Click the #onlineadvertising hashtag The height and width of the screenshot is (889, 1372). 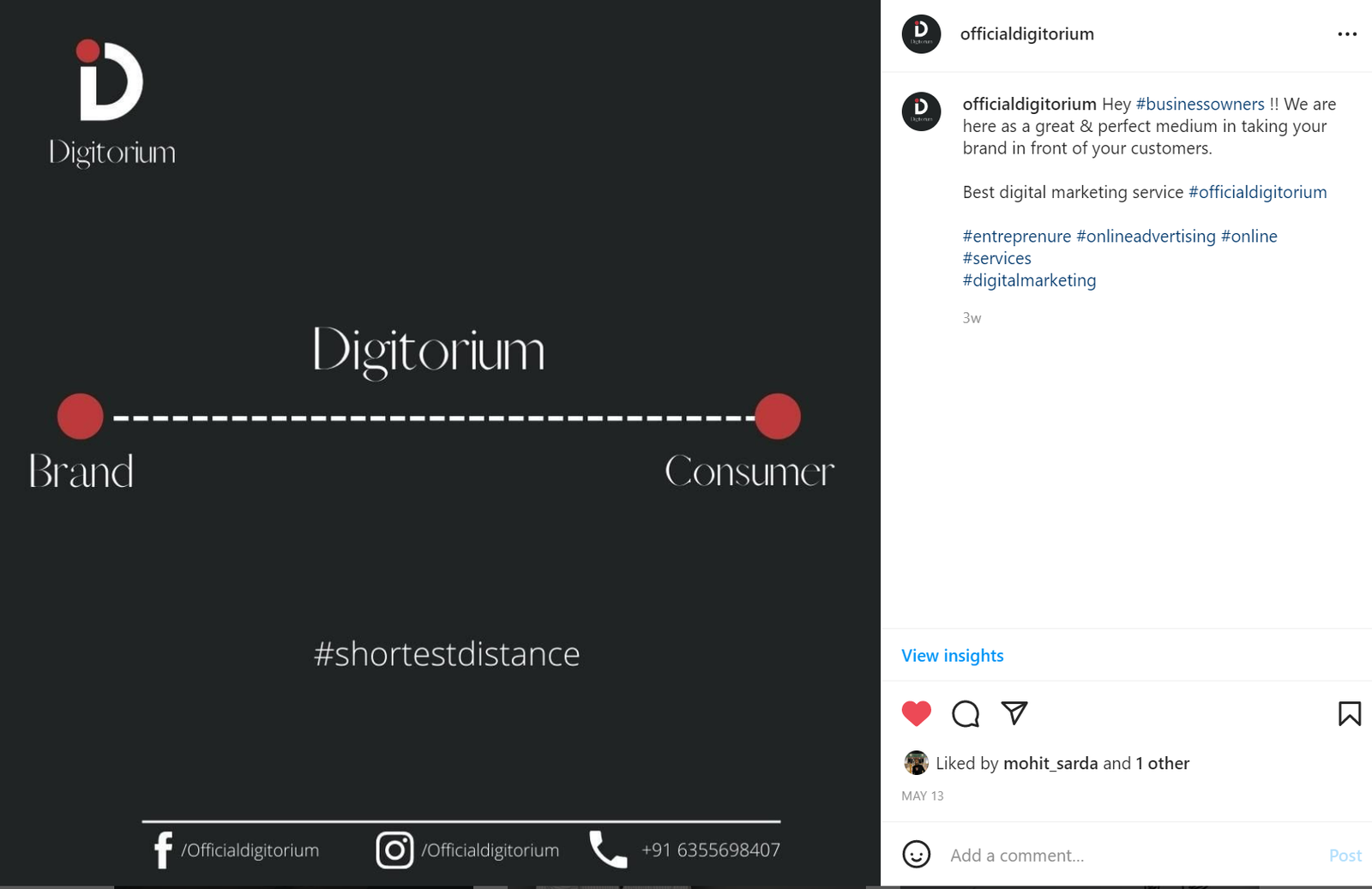pos(1146,236)
